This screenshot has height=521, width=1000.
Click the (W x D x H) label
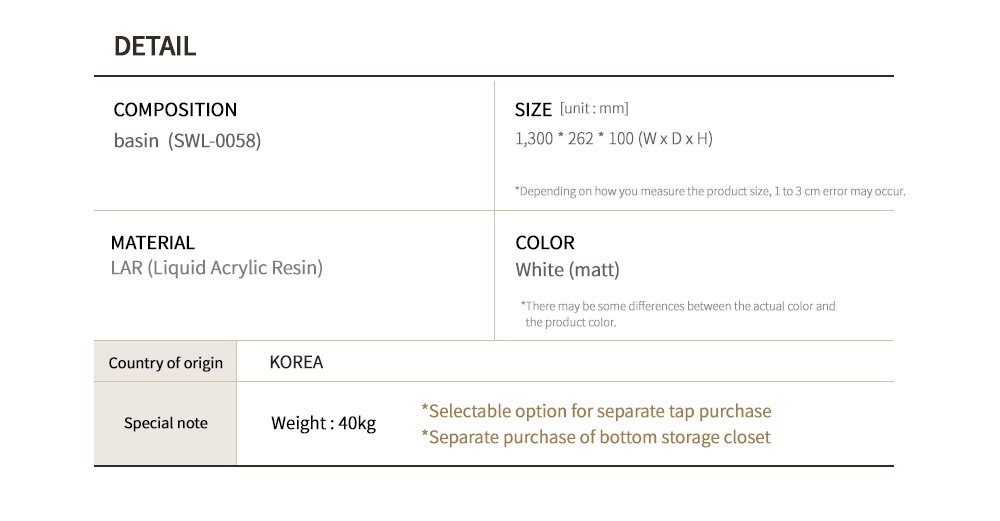coord(675,138)
